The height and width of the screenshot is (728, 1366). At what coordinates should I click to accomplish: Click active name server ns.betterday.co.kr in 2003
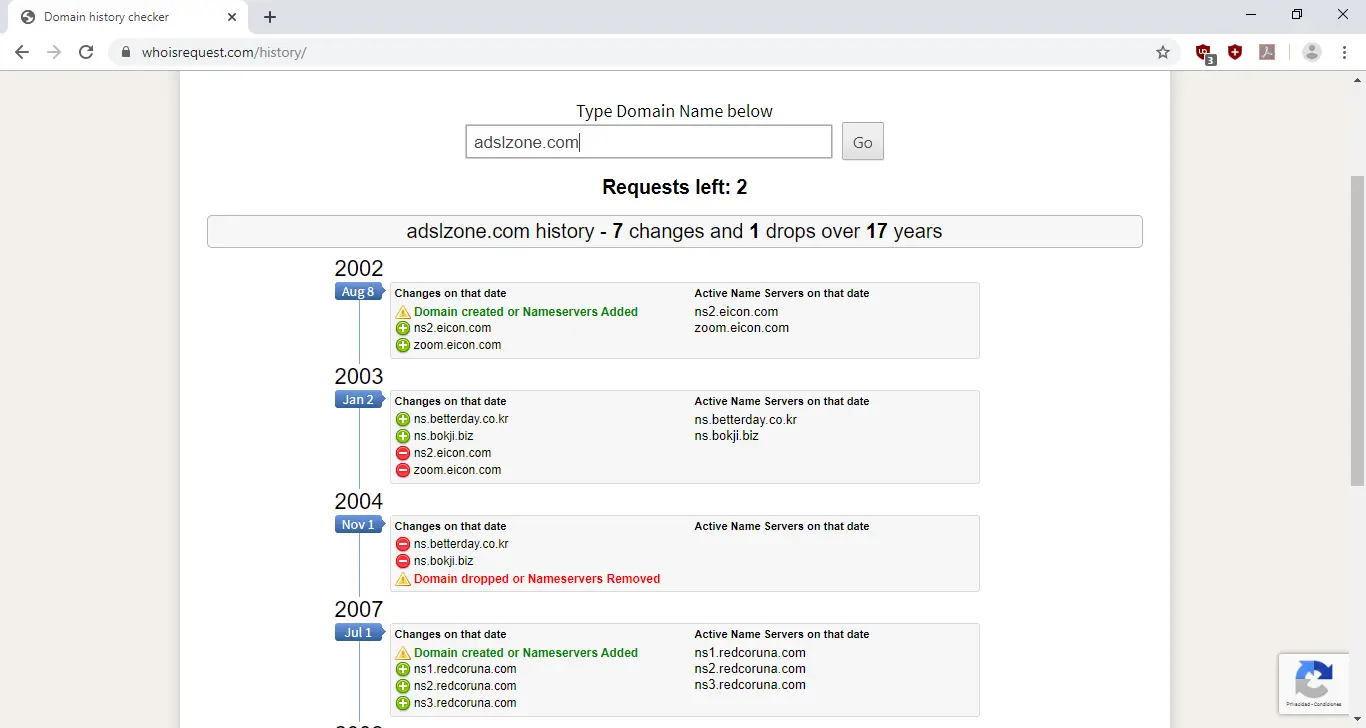(x=746, y=420)
